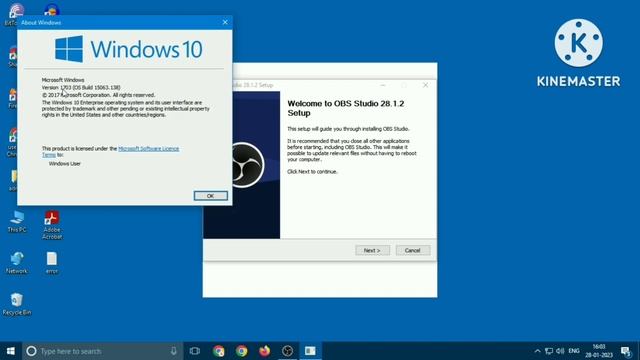The image size is (640, 360).
Task: Select 'Welcome to OBS Studio 28.1.2 Setup' heading
Action: click(x=346, y=108)
